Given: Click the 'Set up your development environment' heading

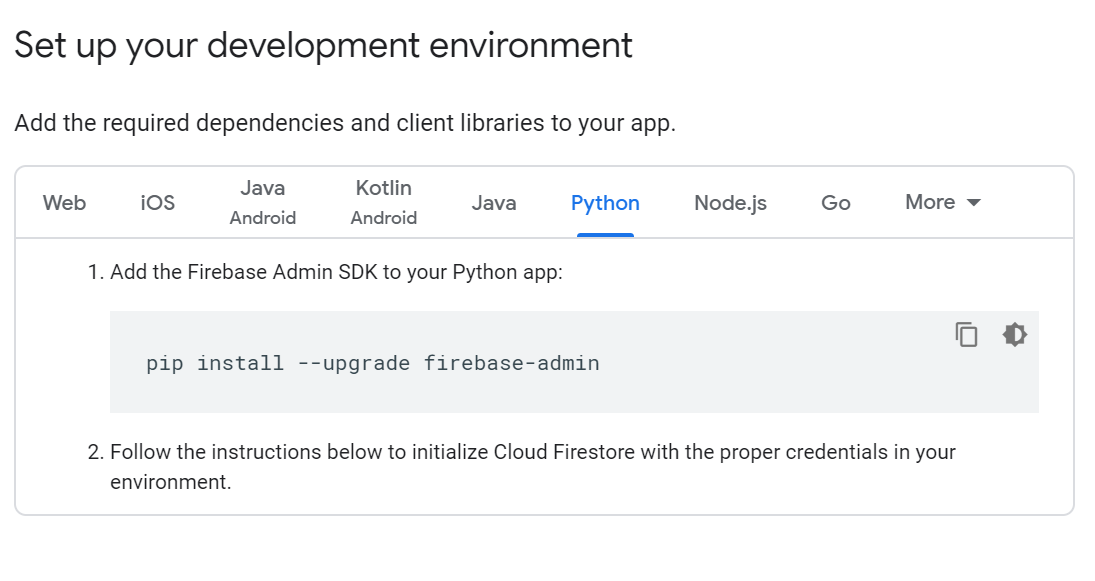Looking at the screenshot, I should click(323, 45).
